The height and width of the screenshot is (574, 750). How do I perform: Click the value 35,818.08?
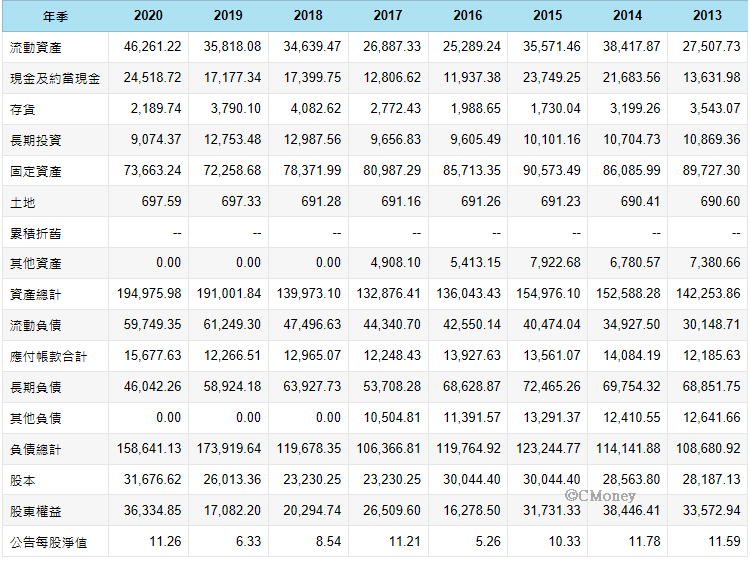232,46
